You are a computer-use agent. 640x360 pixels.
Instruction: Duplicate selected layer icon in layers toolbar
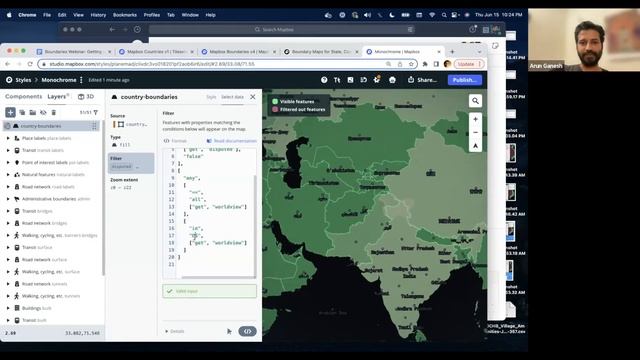22,112
